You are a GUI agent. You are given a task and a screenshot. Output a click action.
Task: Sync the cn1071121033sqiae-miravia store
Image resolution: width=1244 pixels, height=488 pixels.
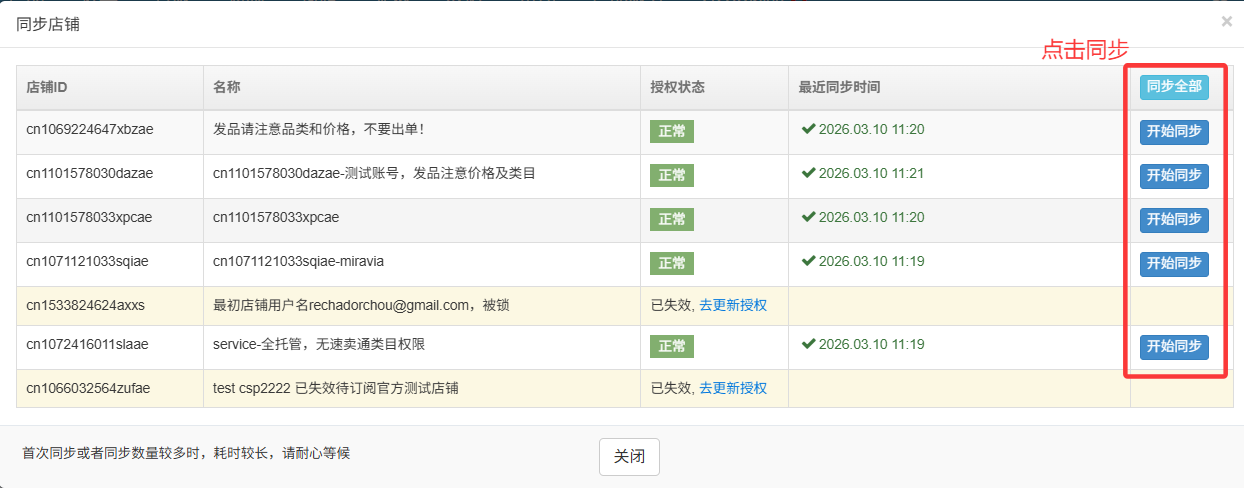tap(1174, 264)
